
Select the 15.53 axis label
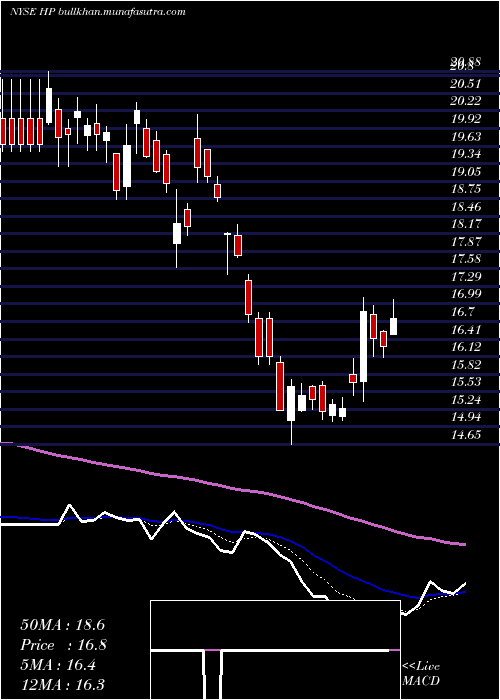[x=466, y=382]
